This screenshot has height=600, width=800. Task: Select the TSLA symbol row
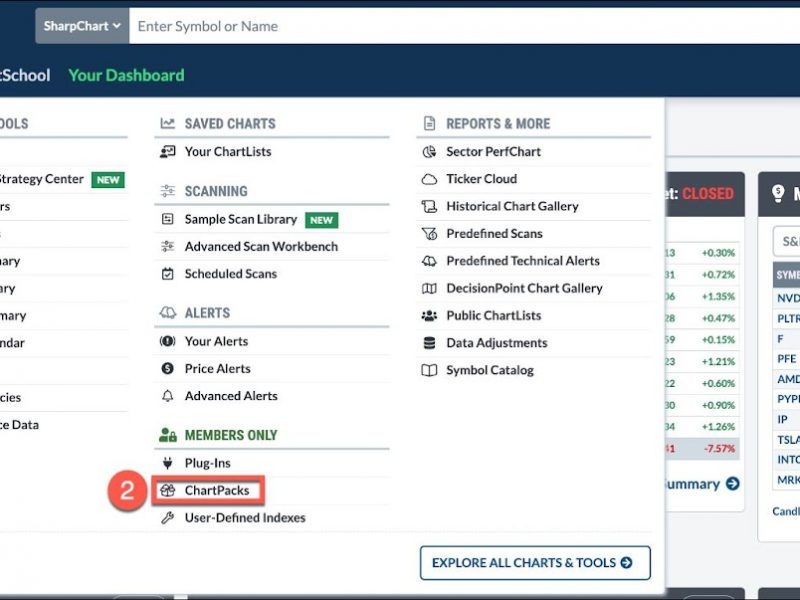coord(787,439)
